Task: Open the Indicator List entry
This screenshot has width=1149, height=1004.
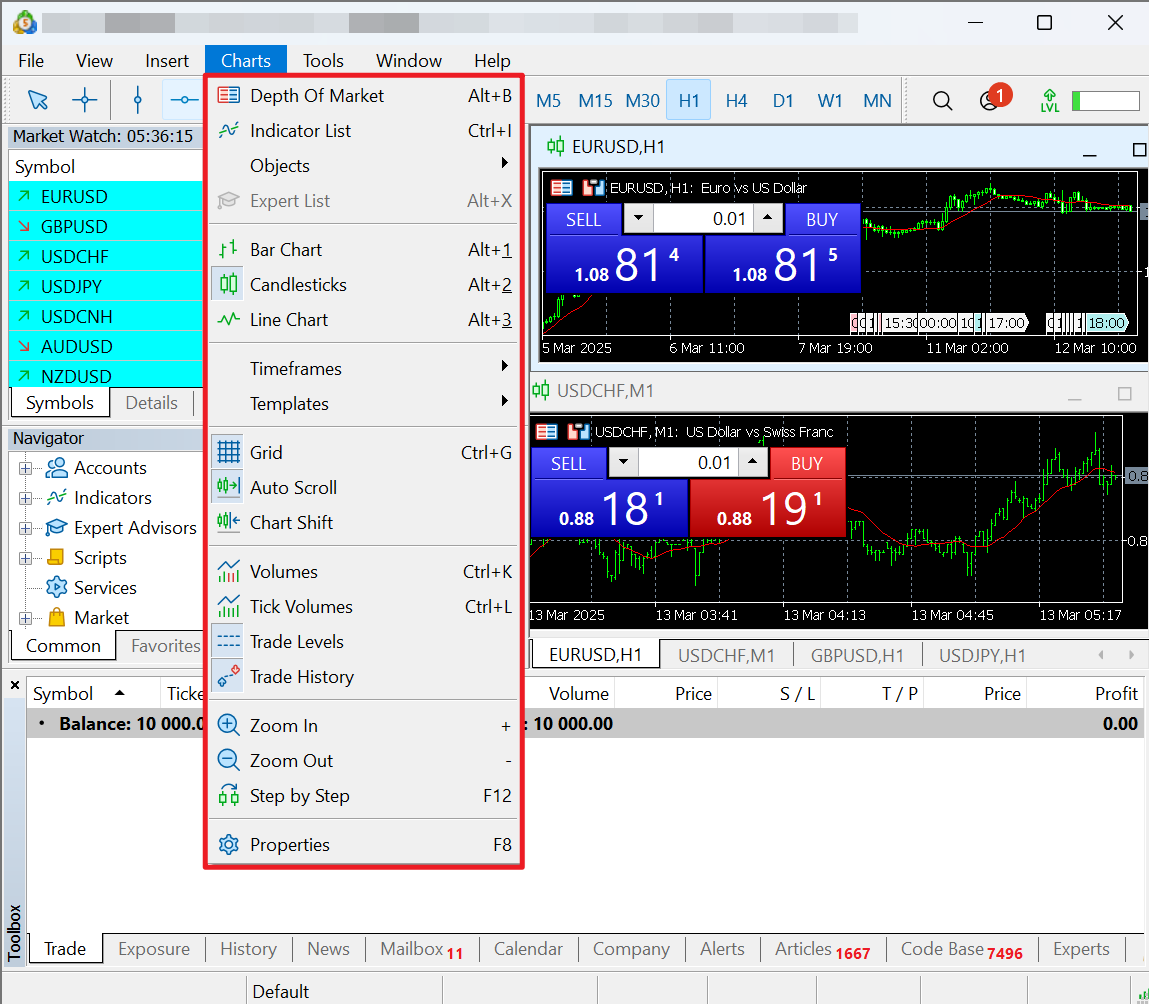Action: click(300, 131)
